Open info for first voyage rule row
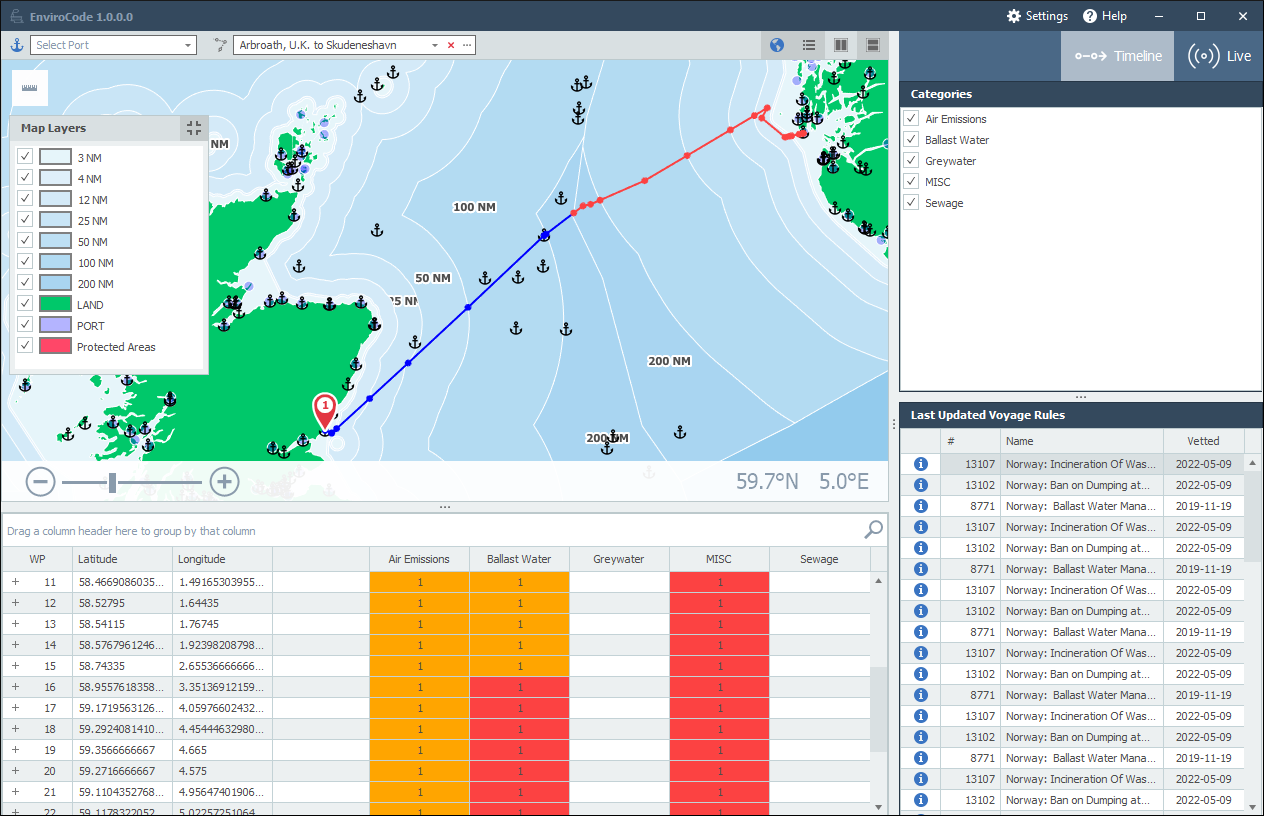Viewport: 1264px width, 816px height. [x=921, y=464]
